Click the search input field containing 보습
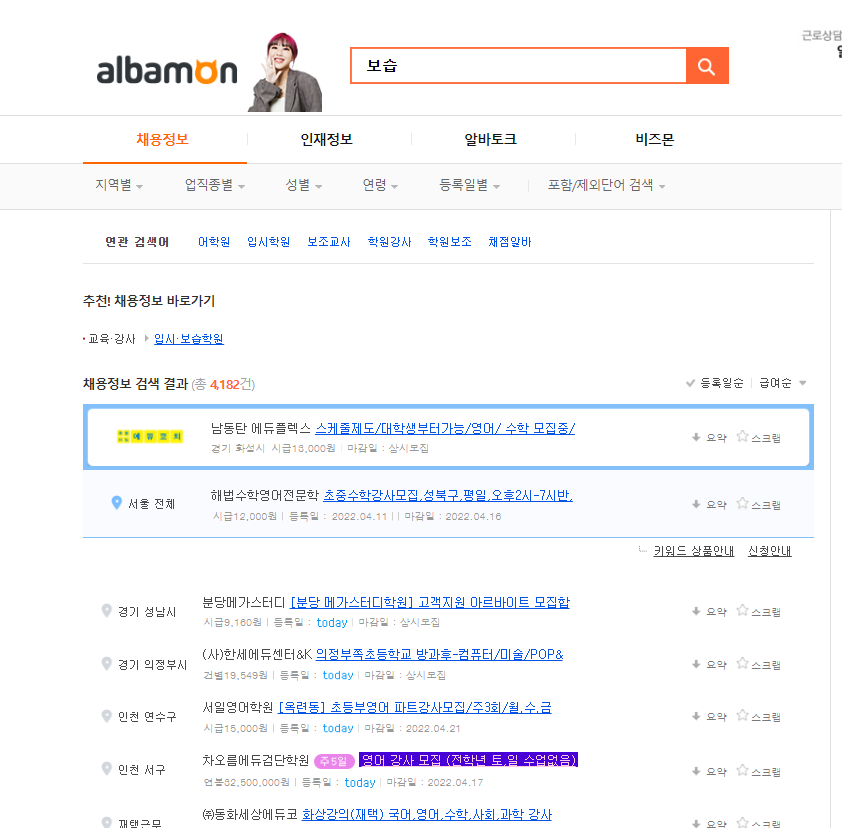Image resolution: width=842 pixels, height=828 pixels. pyautogui.click(x=518, y=66)
